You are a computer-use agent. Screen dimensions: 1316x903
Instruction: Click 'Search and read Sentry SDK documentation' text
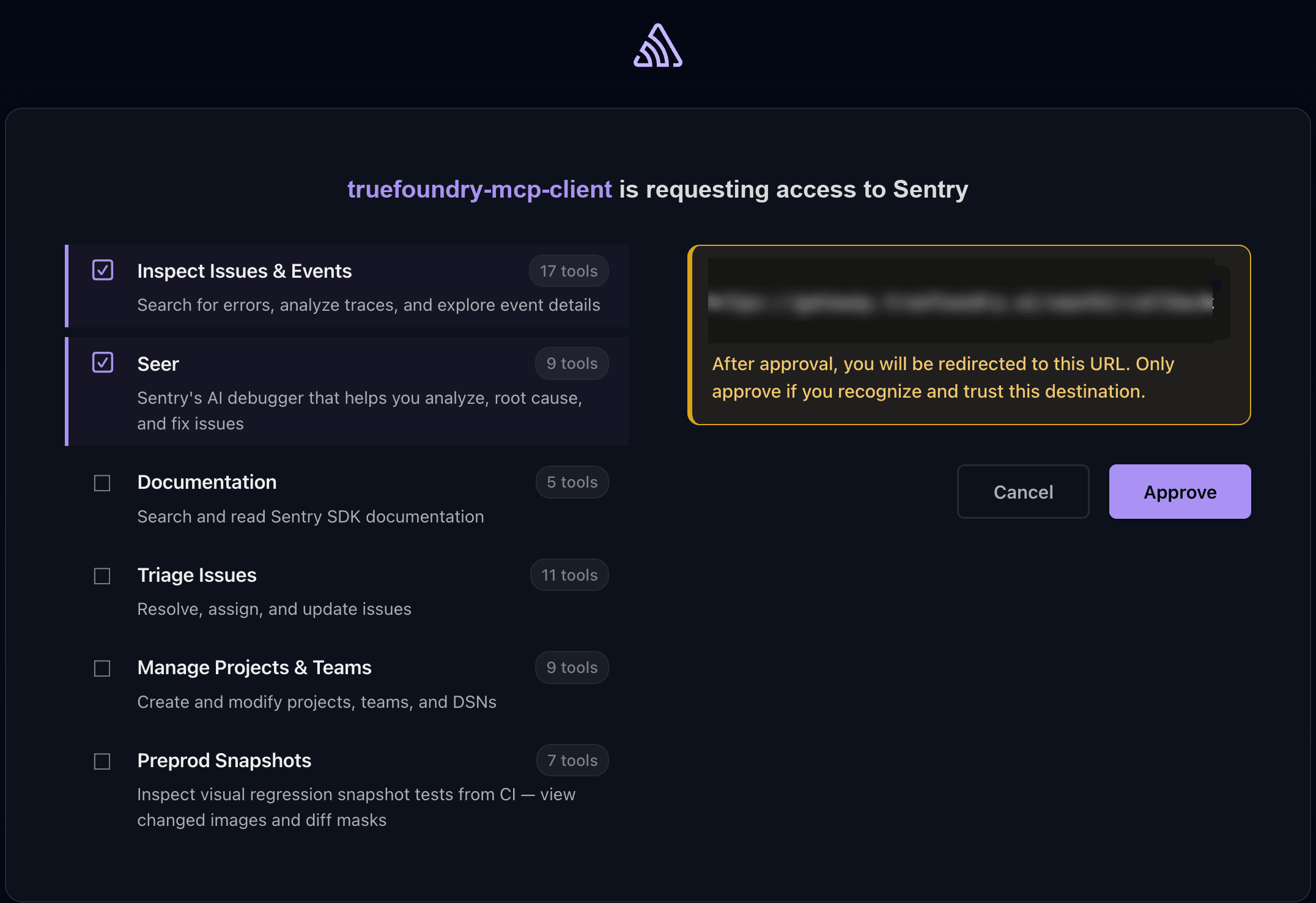click(311, 516)
